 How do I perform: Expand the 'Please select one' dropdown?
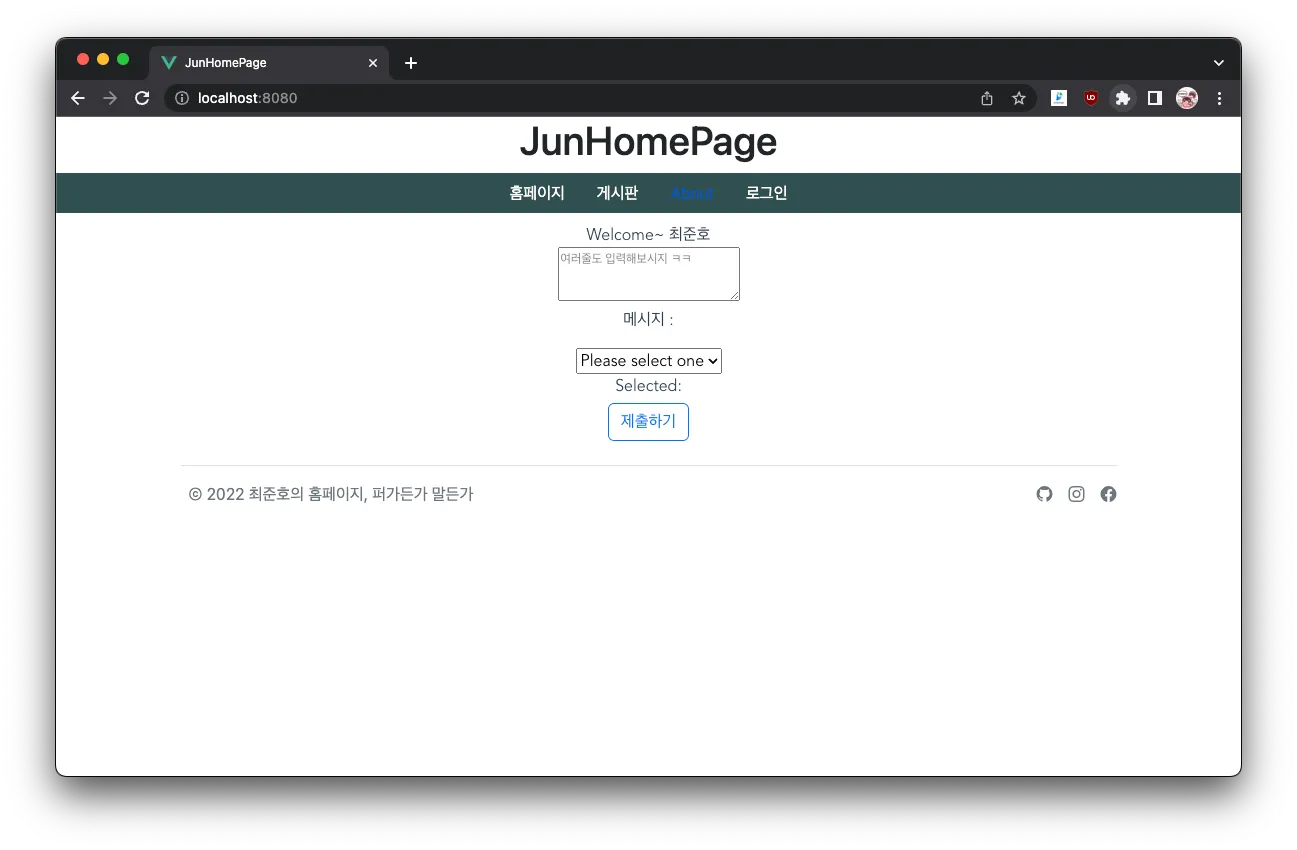pos(648,361)
